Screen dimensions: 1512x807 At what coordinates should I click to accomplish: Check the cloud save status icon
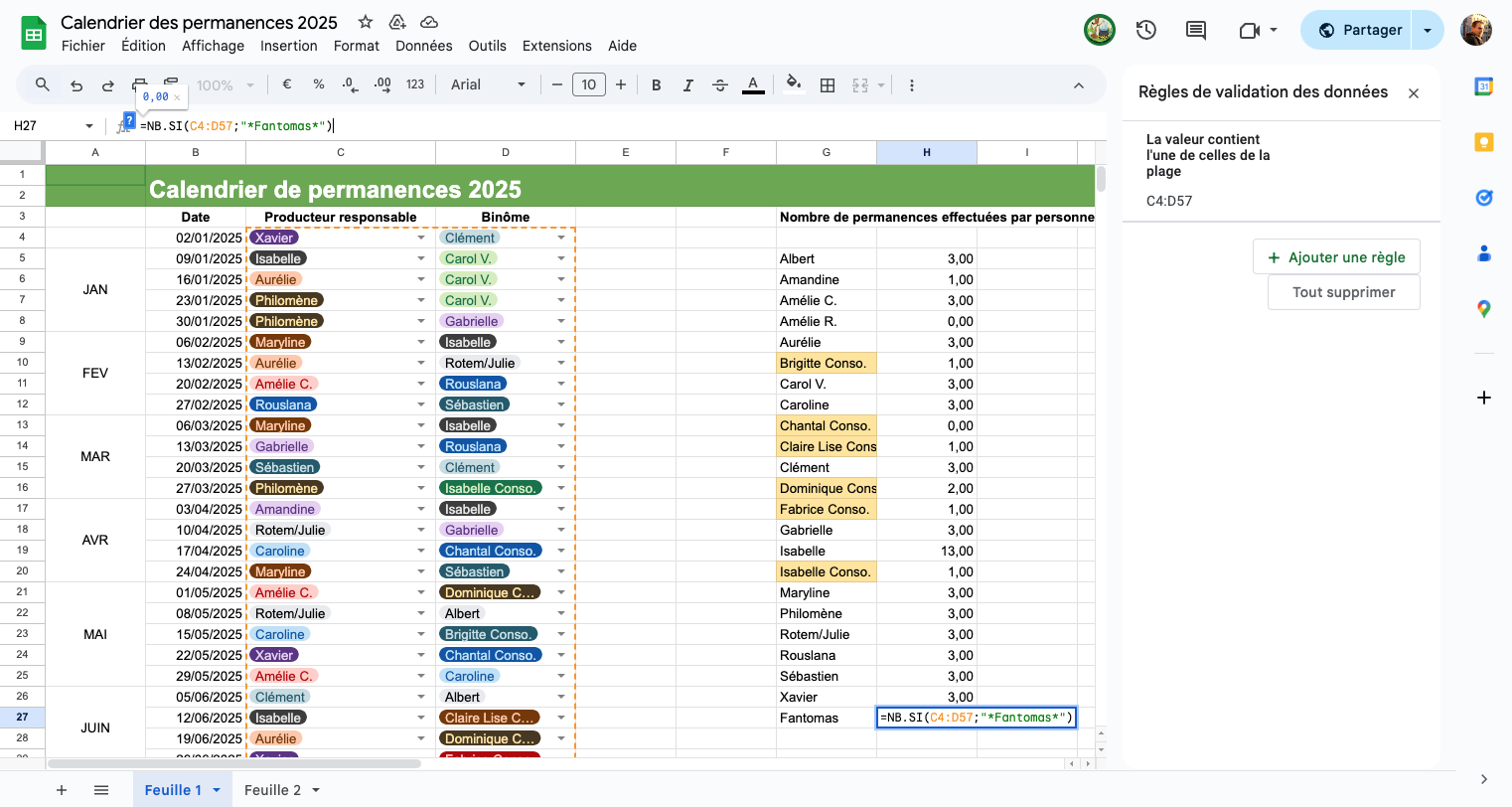click(429, 22)
